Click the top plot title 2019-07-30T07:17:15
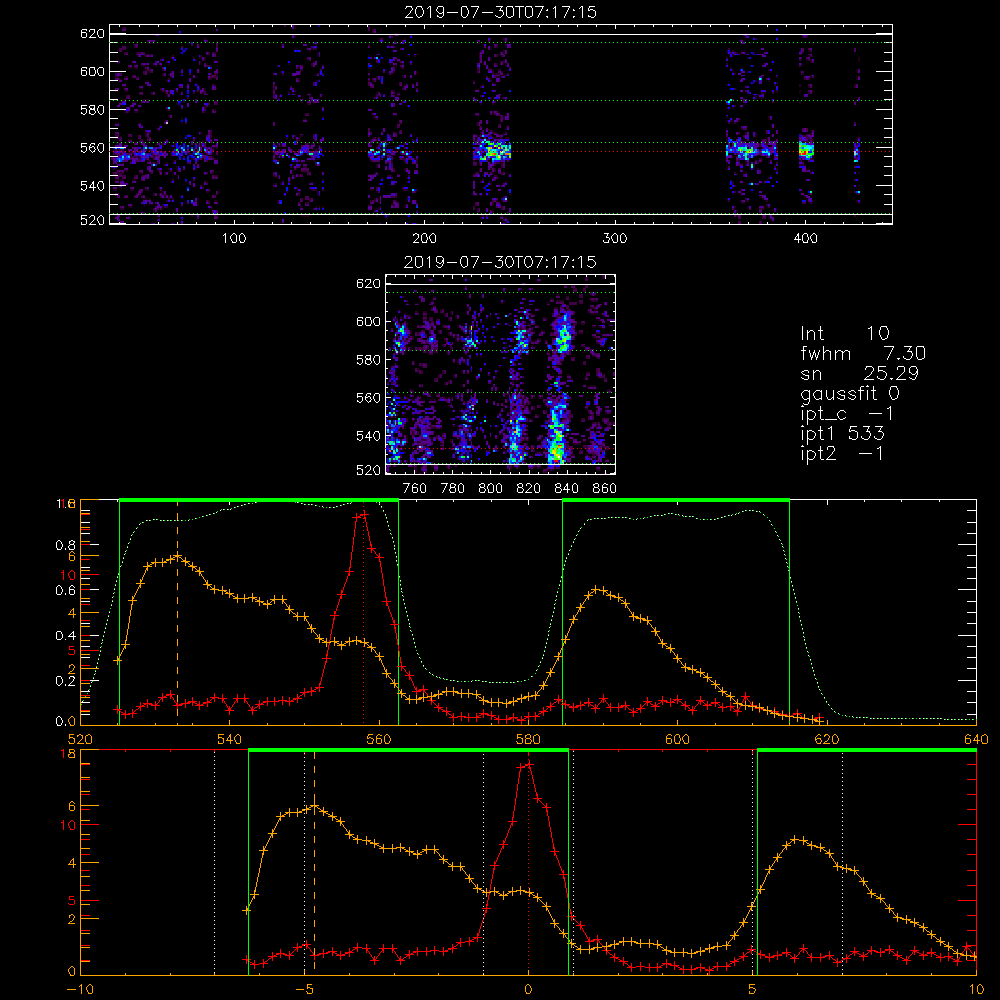 pyautogui.click(x=501, y=12)
